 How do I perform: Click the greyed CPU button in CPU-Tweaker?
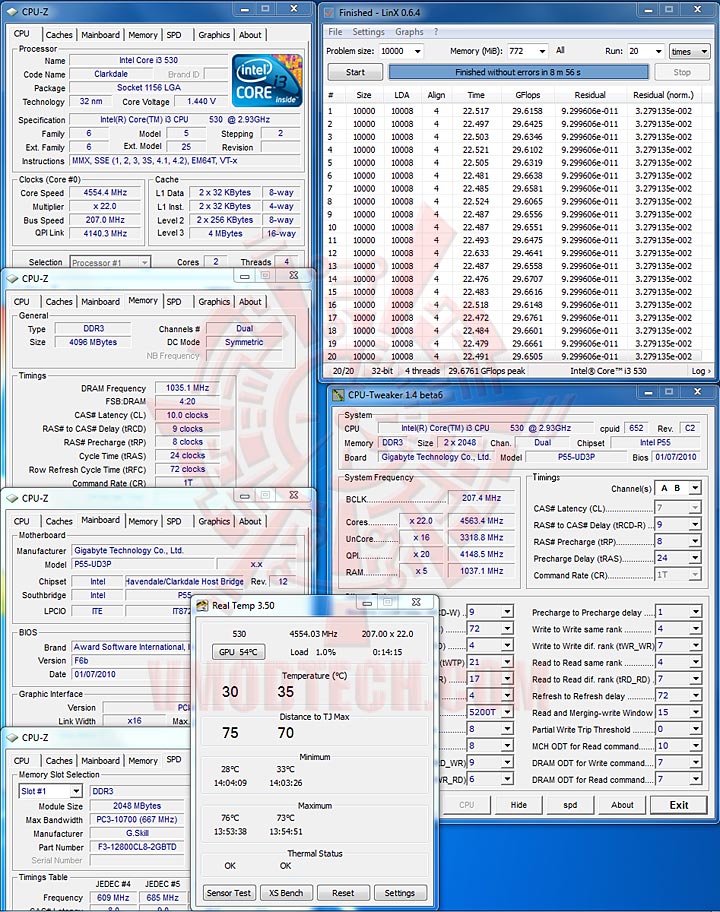point(466,805)
